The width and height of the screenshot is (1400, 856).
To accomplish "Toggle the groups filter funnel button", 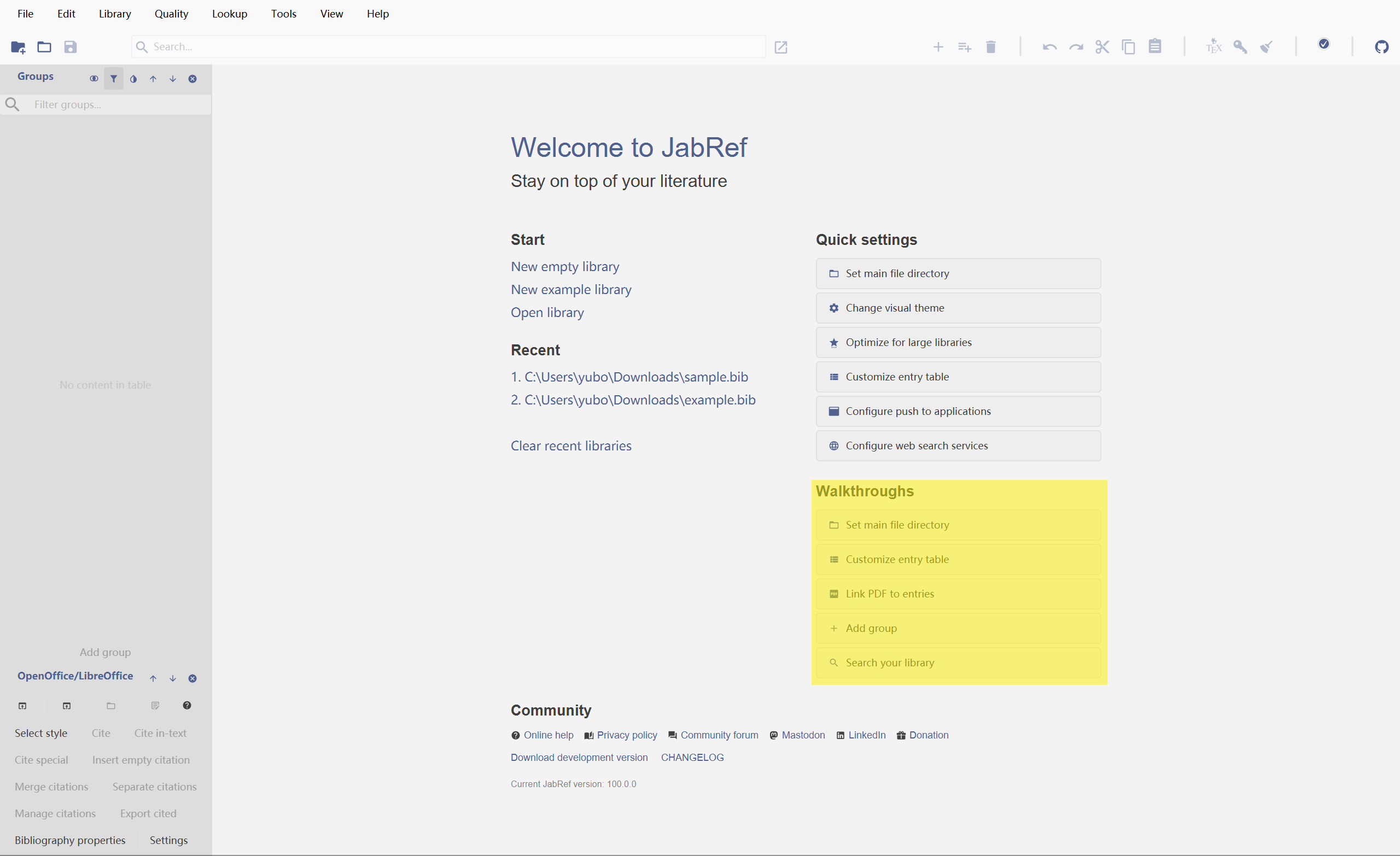I will [114, 79].
